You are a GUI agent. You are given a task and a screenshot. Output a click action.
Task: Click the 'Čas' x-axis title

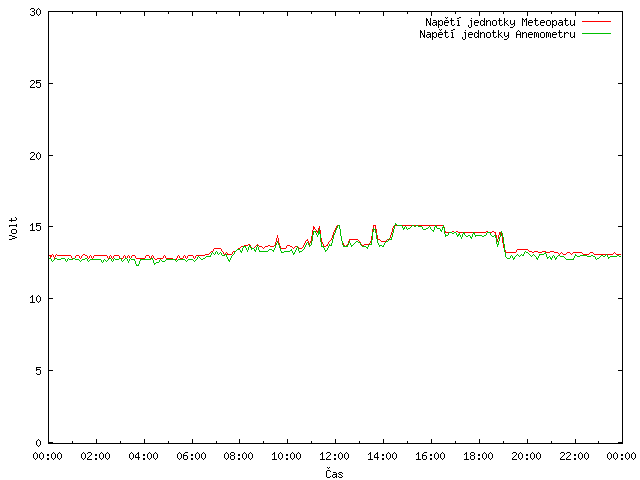[334, 473]
